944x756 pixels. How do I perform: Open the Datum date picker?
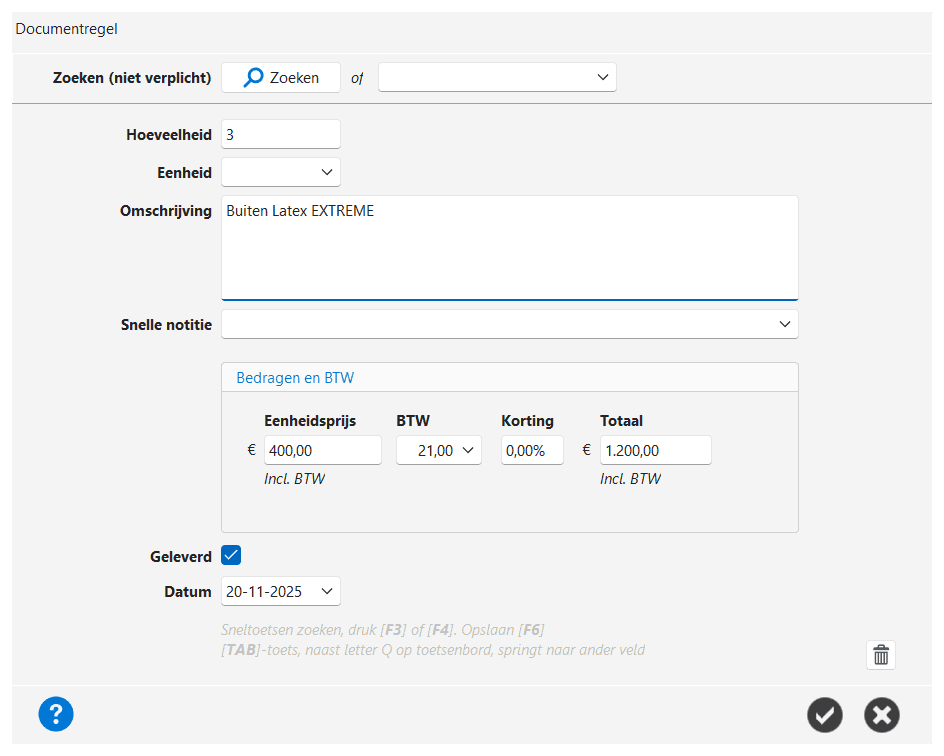click(x=281, y=592)
